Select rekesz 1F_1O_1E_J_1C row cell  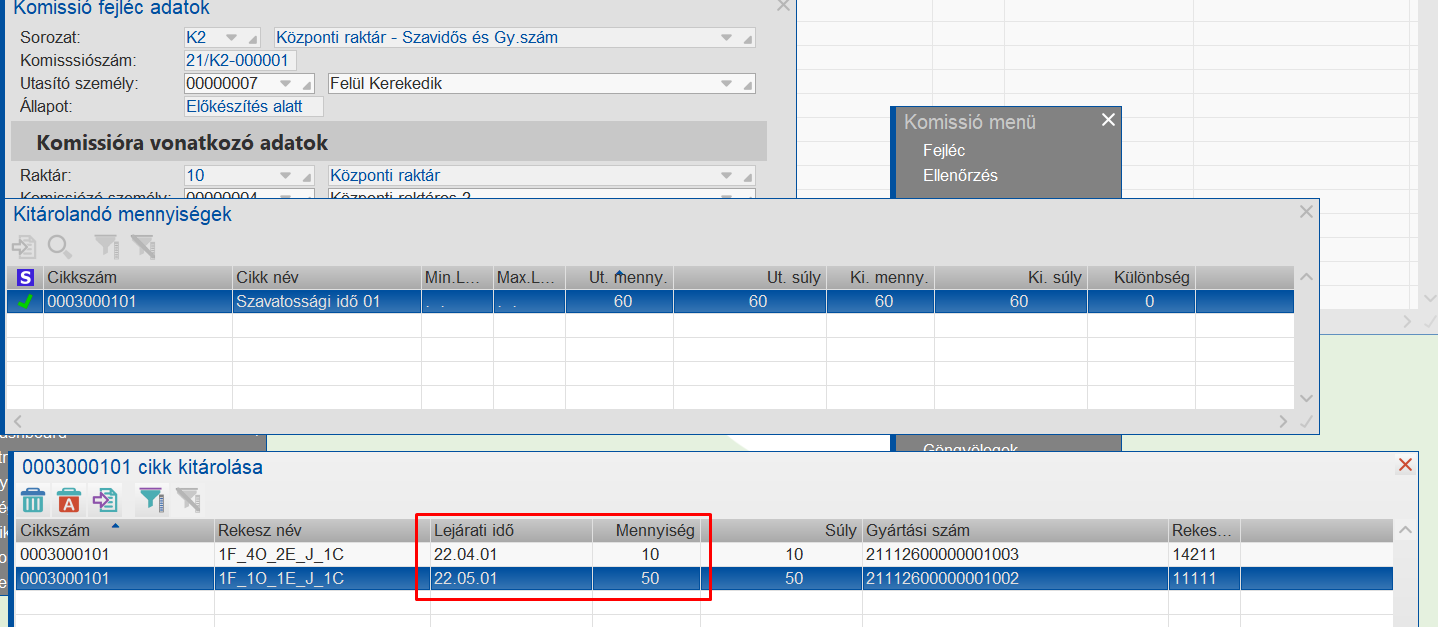click(322, 578)
